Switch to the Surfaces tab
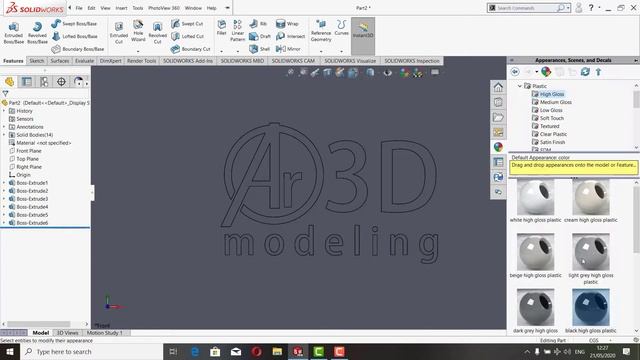Image resolution: width=640 pixels, height=360 pixels. pyautogui.click(x=60, y=61)
